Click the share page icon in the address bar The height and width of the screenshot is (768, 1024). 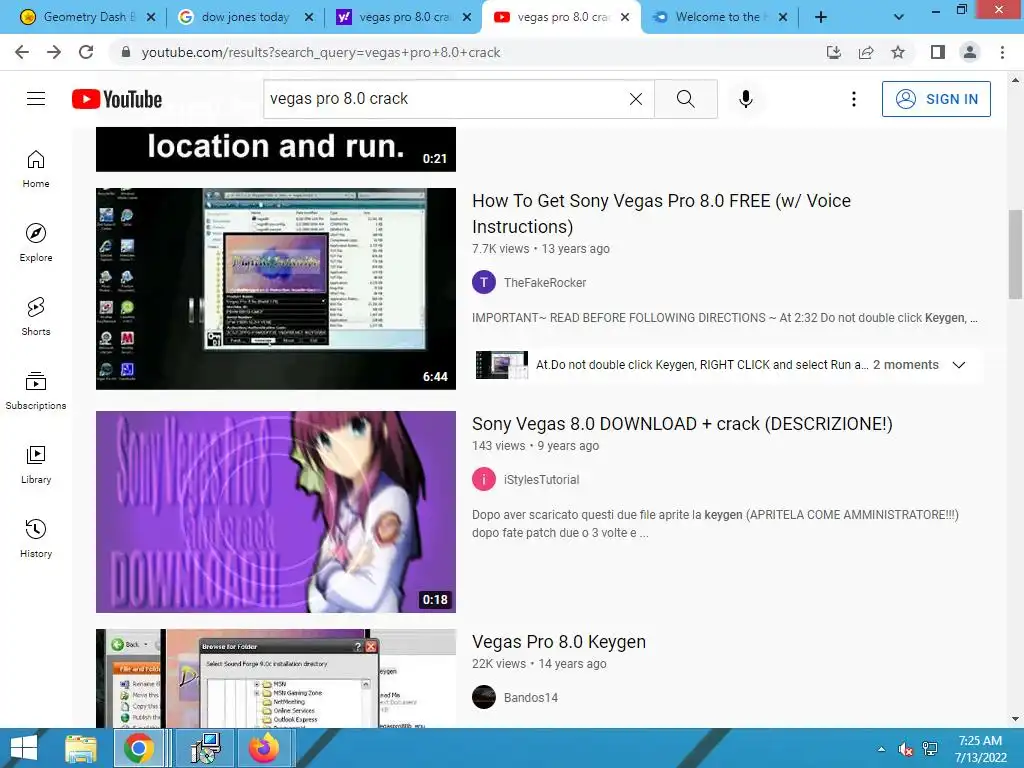coord(866,52)
